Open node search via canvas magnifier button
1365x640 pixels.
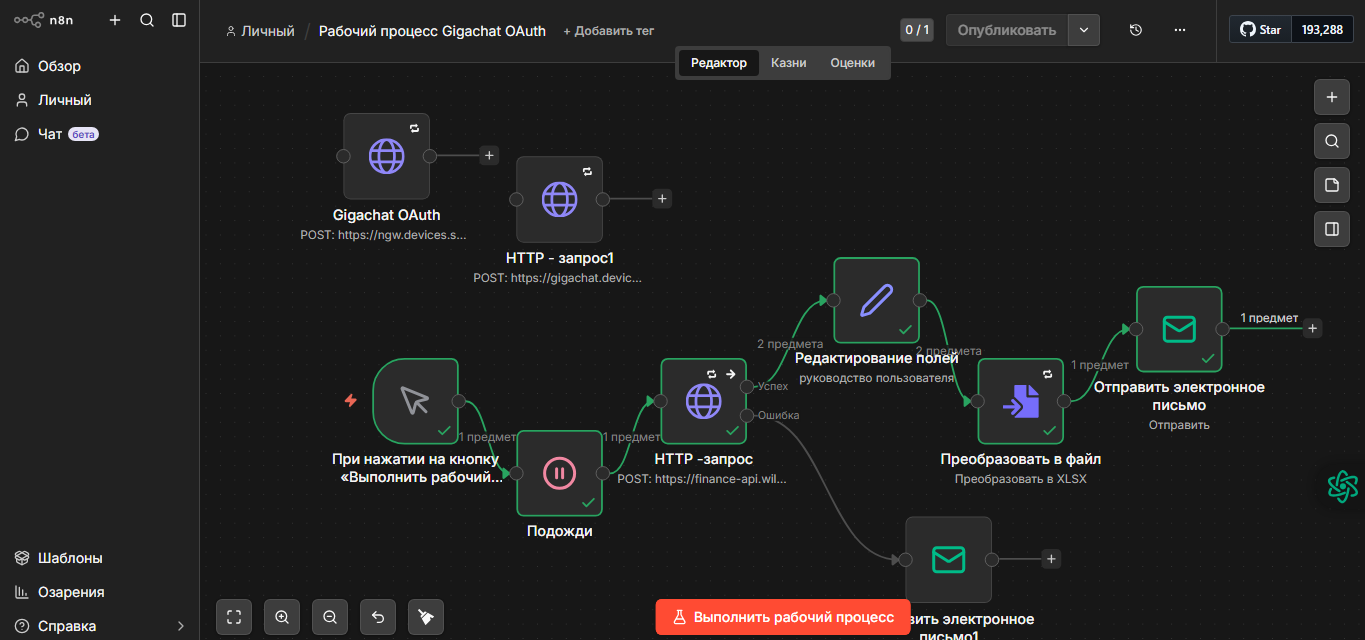tap(1331, 141)
